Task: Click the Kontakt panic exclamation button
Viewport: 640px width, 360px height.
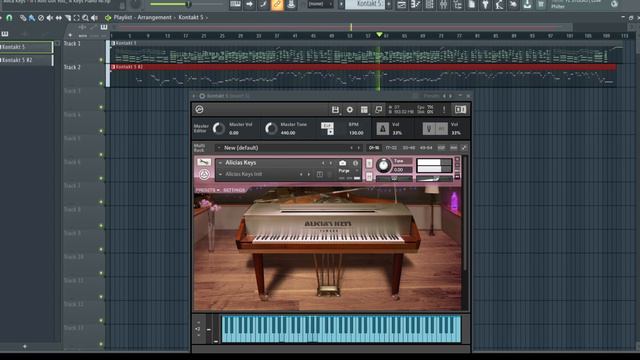Action: 444,109
